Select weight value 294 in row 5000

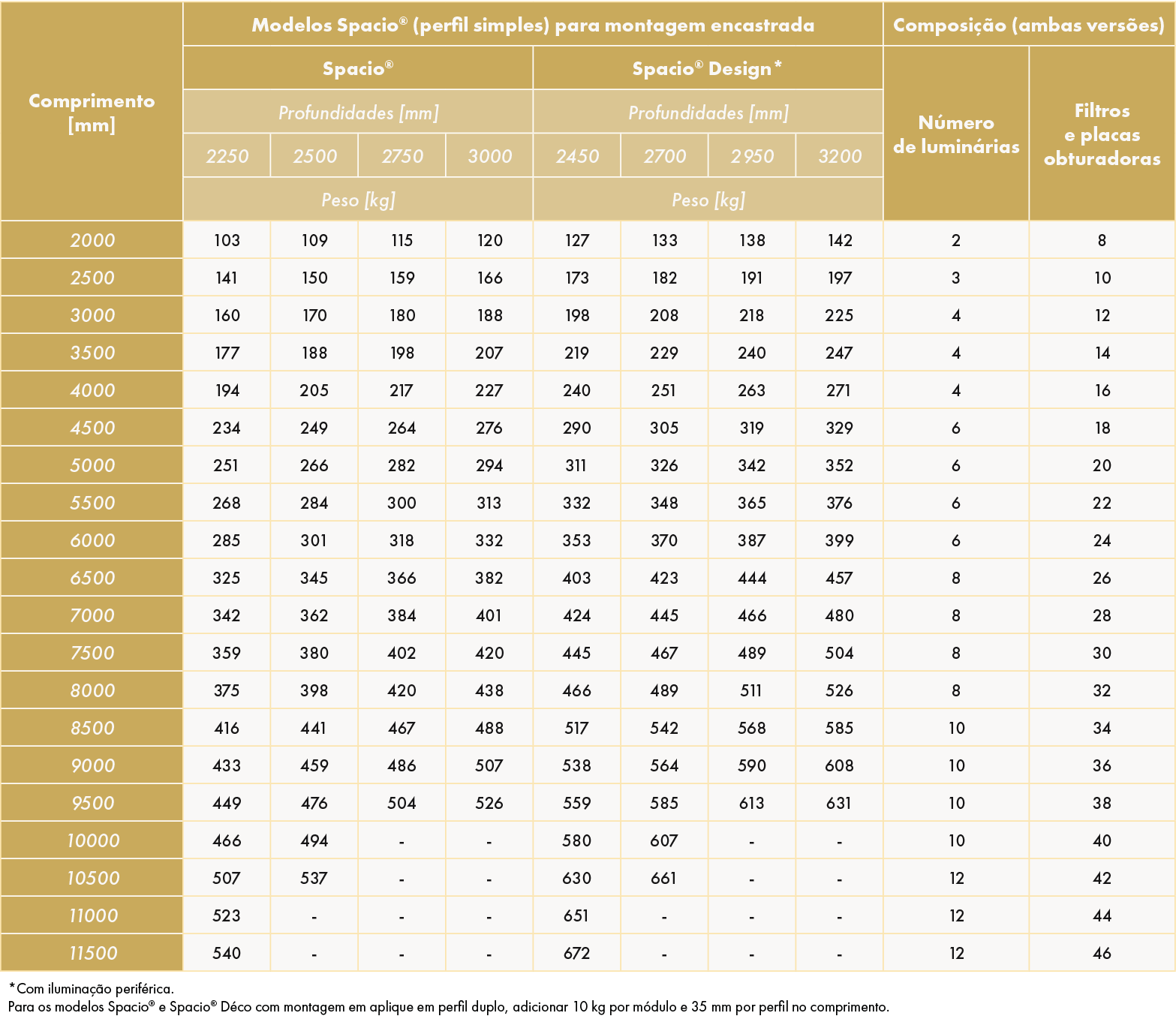pyautogui.click(x=489, y=465)
